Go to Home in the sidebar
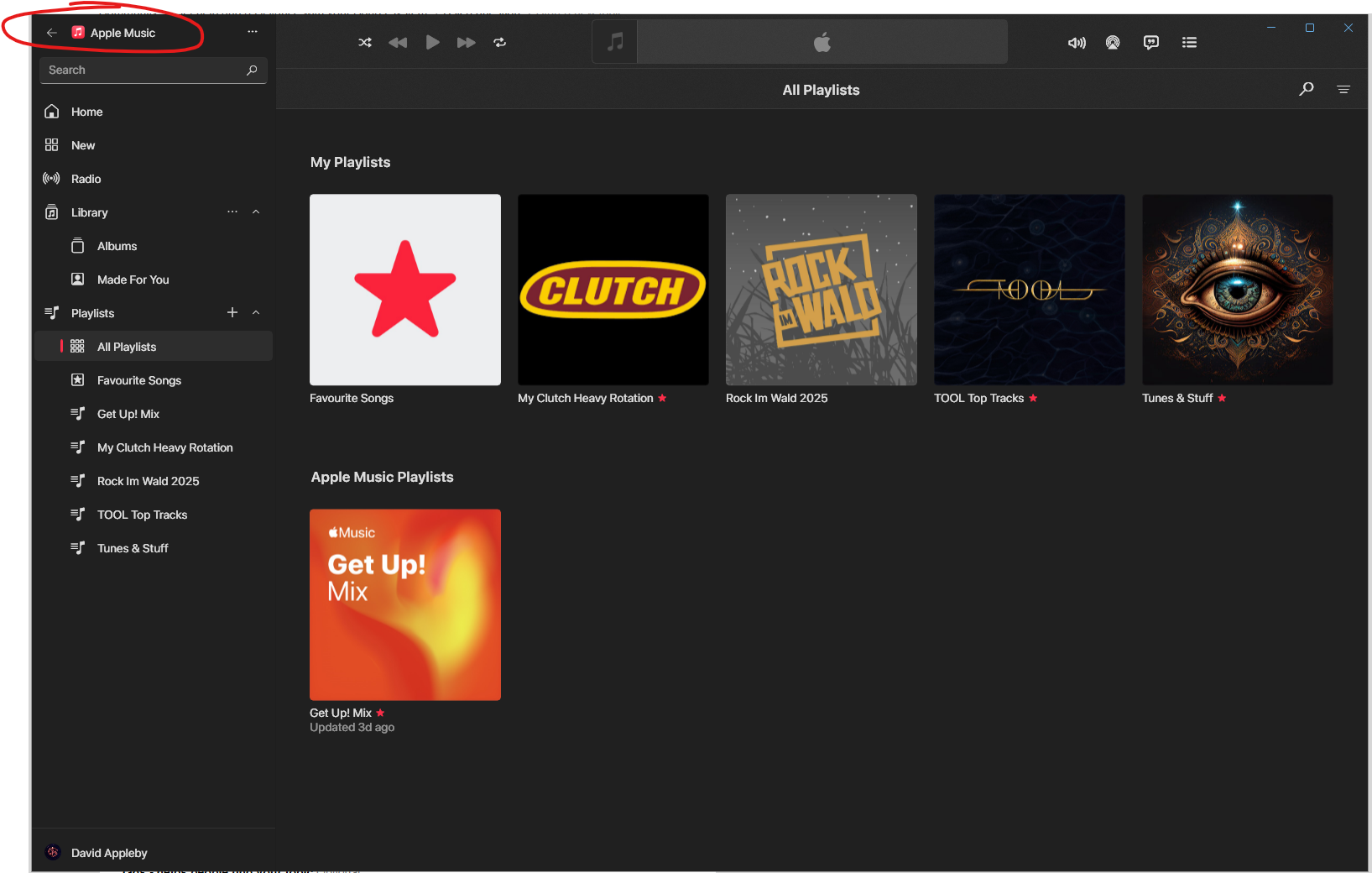The image size is (1372, 873). (x=154, y=112)
